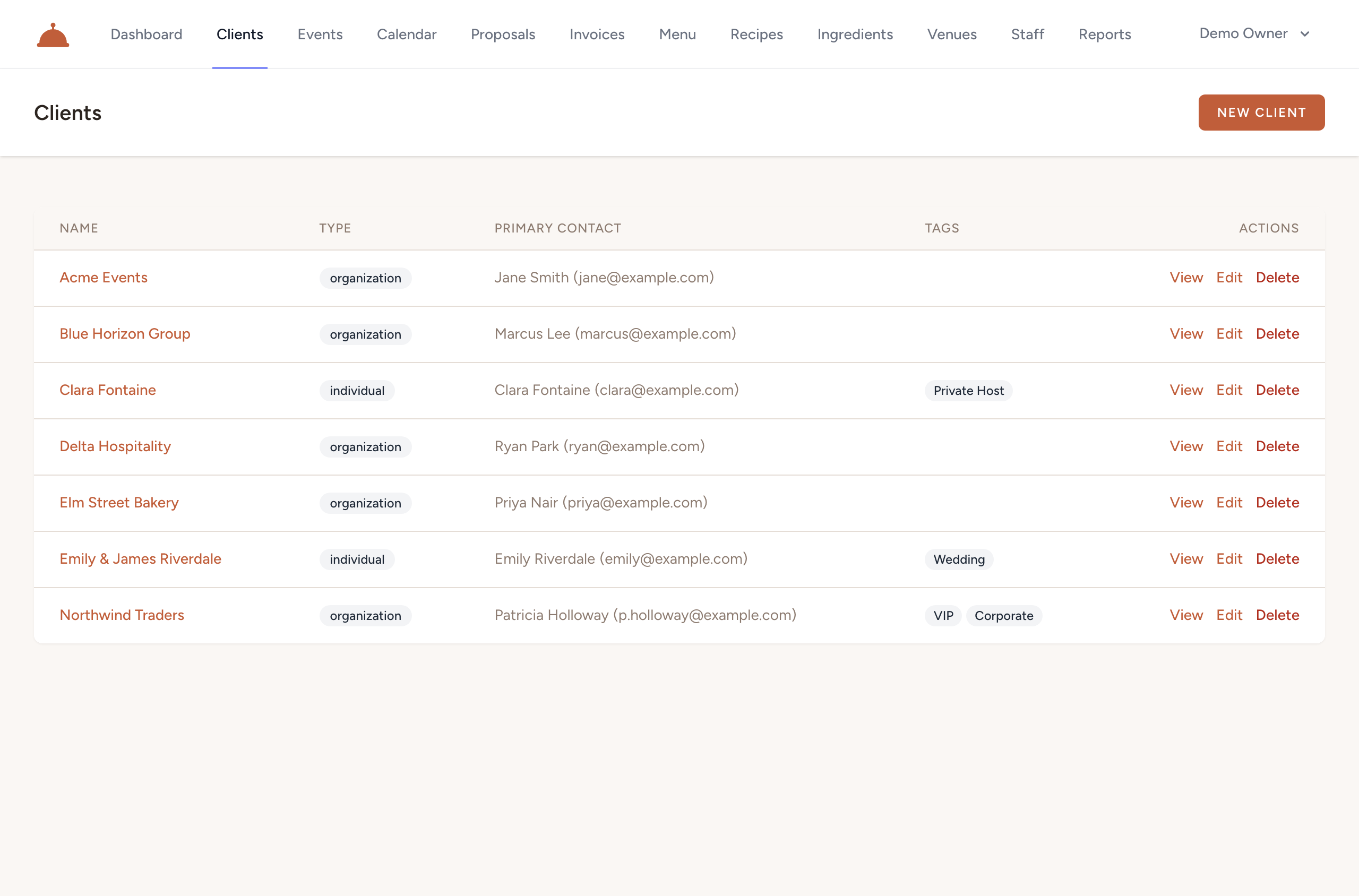Open the Demo Owner account dropdown
Screen dimensions: 1359x896
pos(1254,34)
